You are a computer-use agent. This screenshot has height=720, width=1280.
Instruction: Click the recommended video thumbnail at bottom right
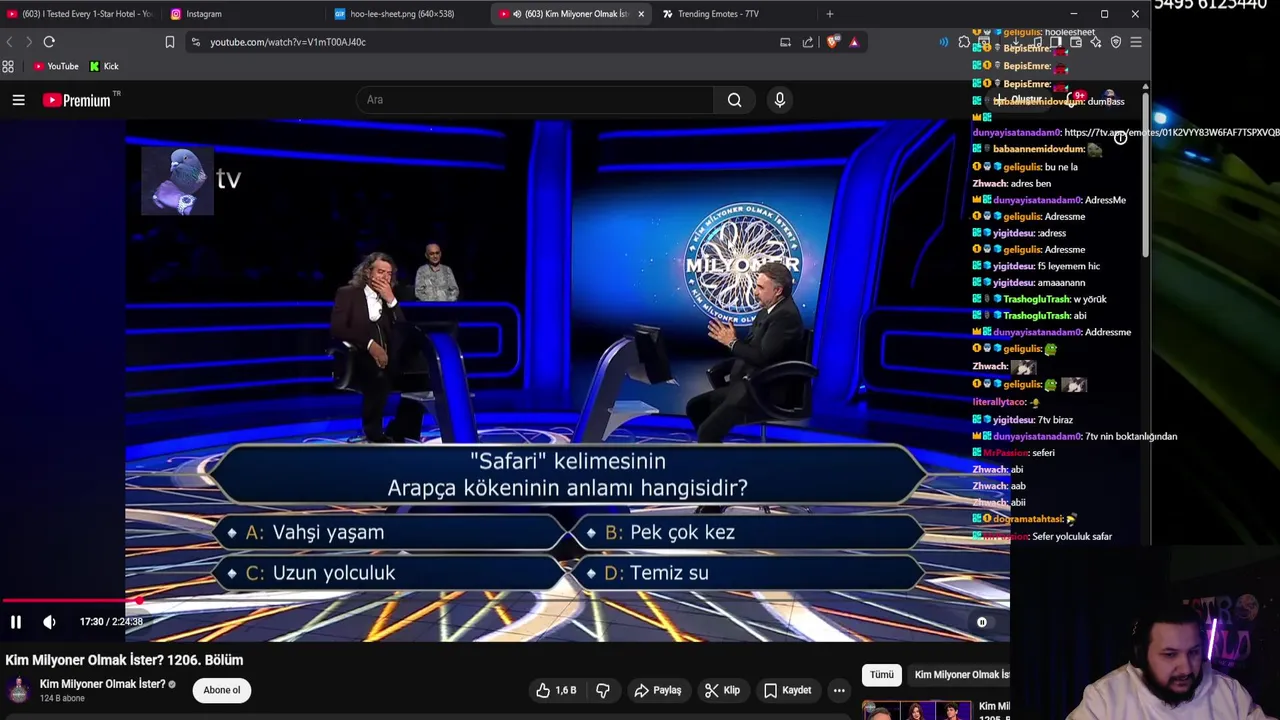click(x=917, y=710)
